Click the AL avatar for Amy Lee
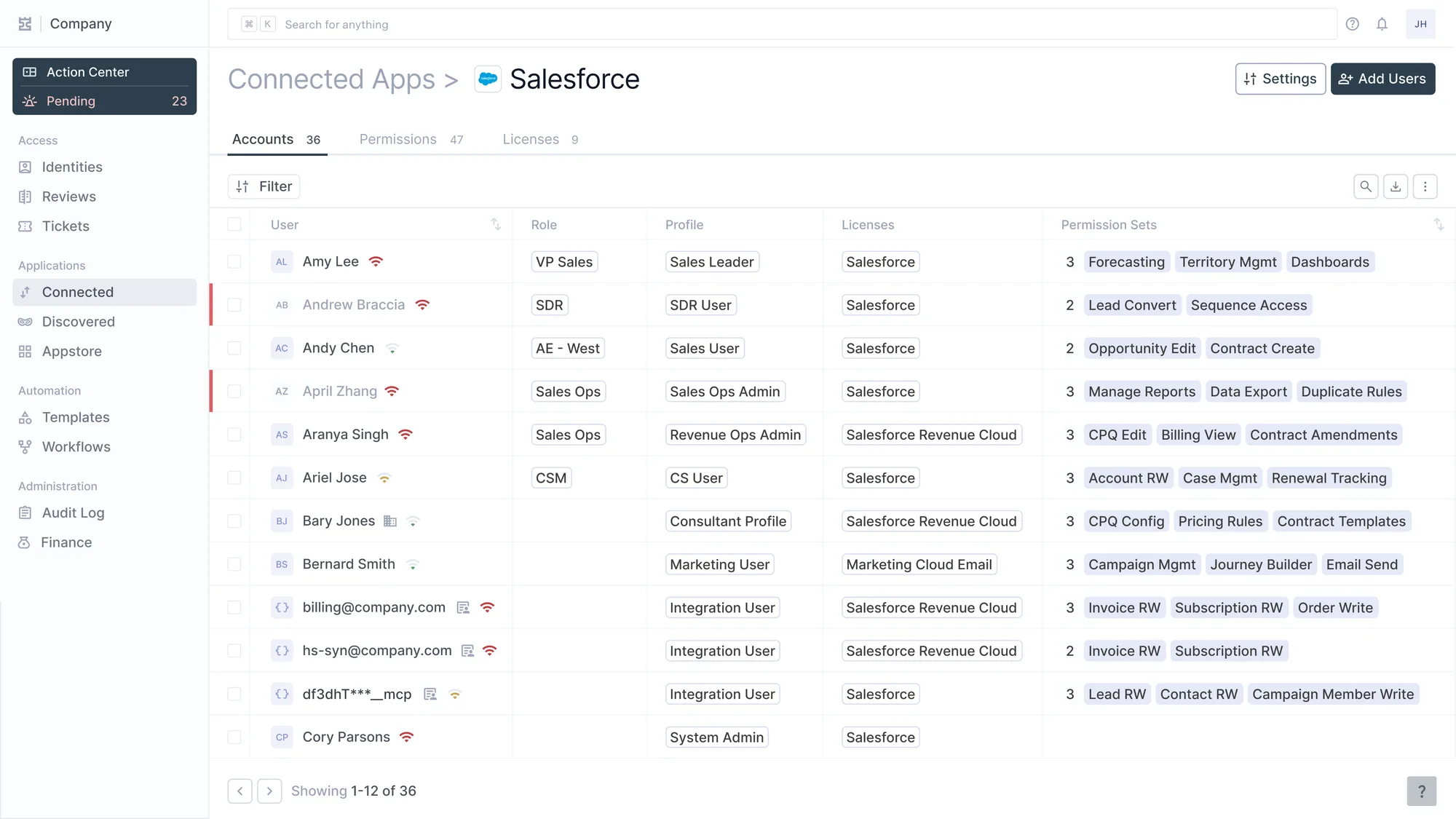The image size is (1456, 819). (282, 262)
